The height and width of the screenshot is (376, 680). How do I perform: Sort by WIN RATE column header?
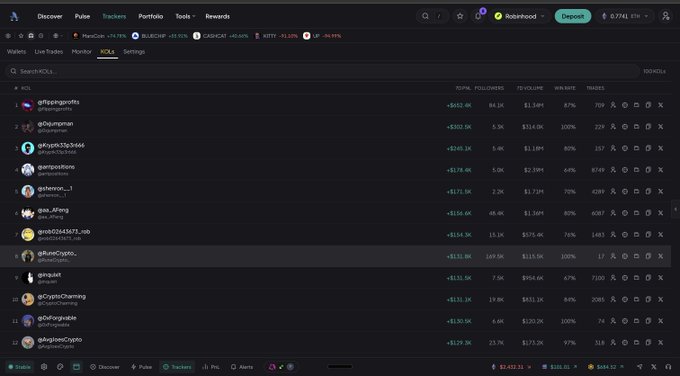coord(565,88)
